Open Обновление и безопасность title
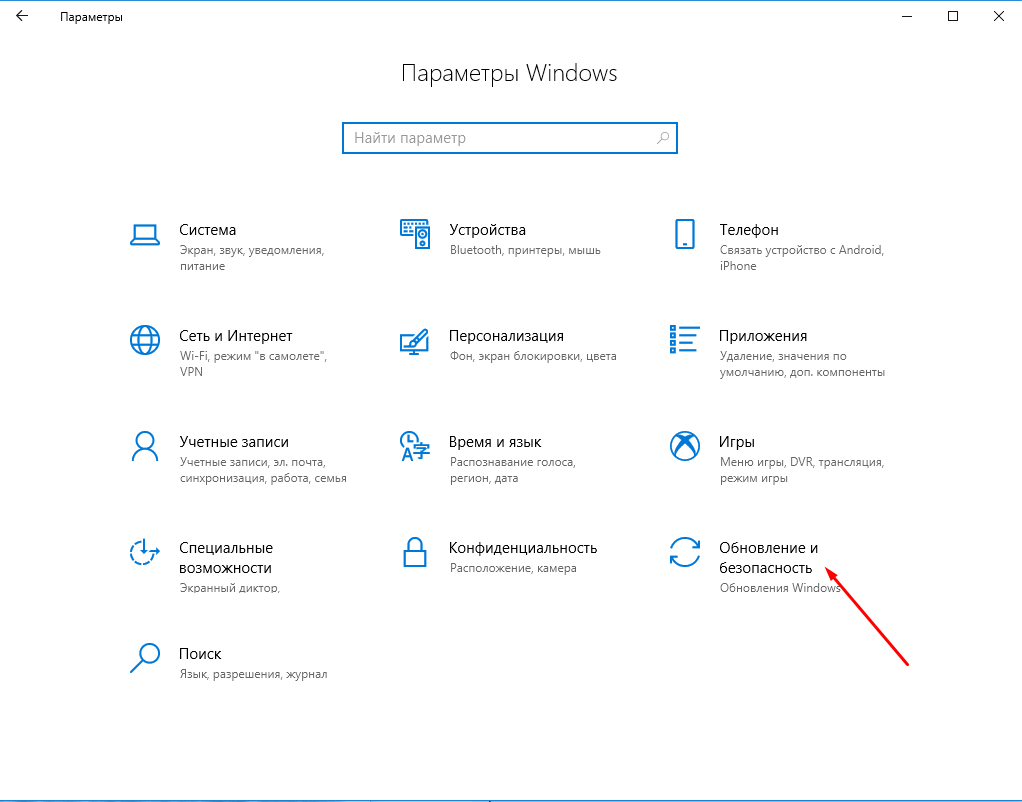Image resolution: width=1022 pixels, height=802 pixels. (768, 557)
